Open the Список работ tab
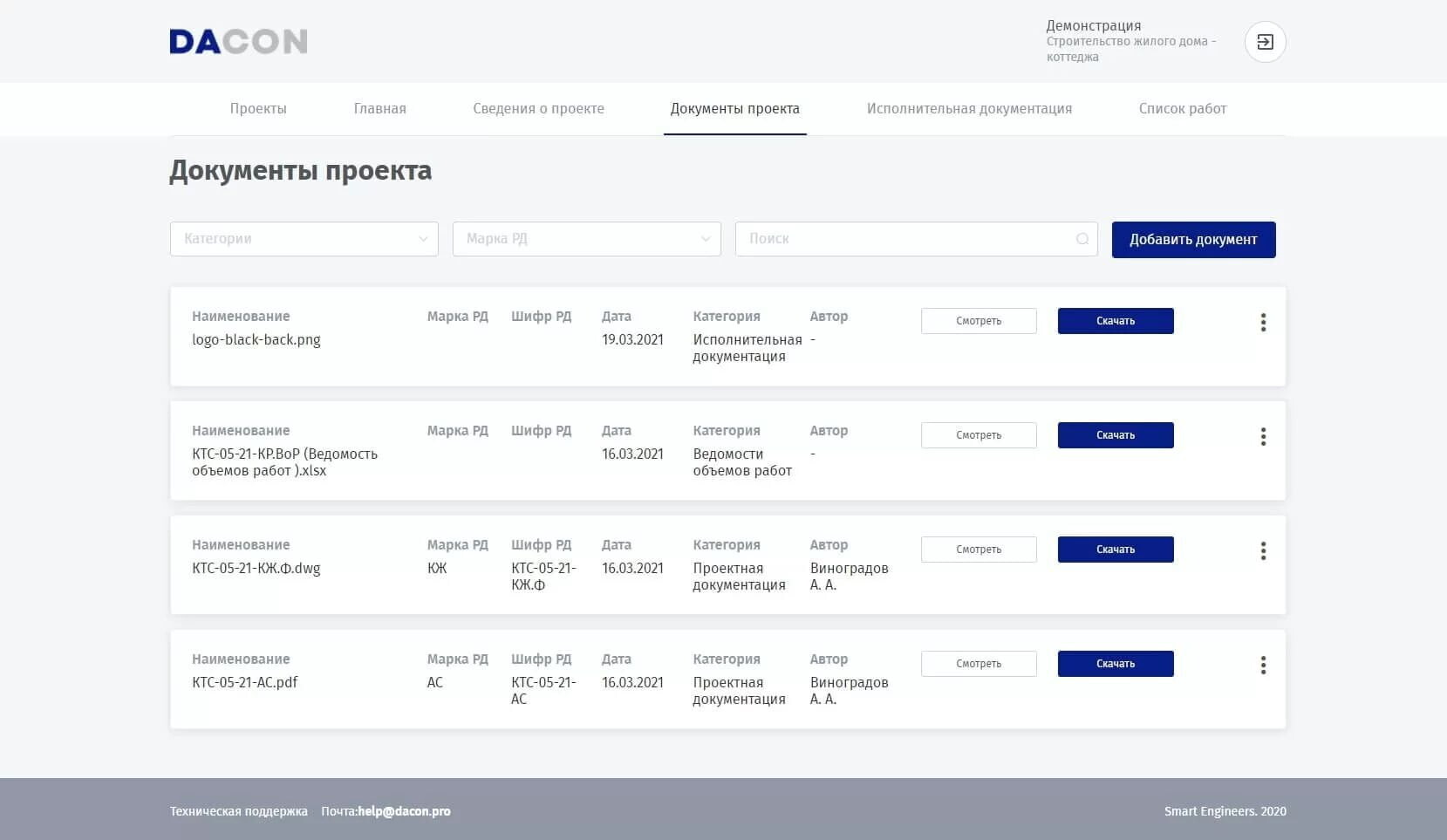Viewport: 1447px width, 840px height. point(1182,108)
